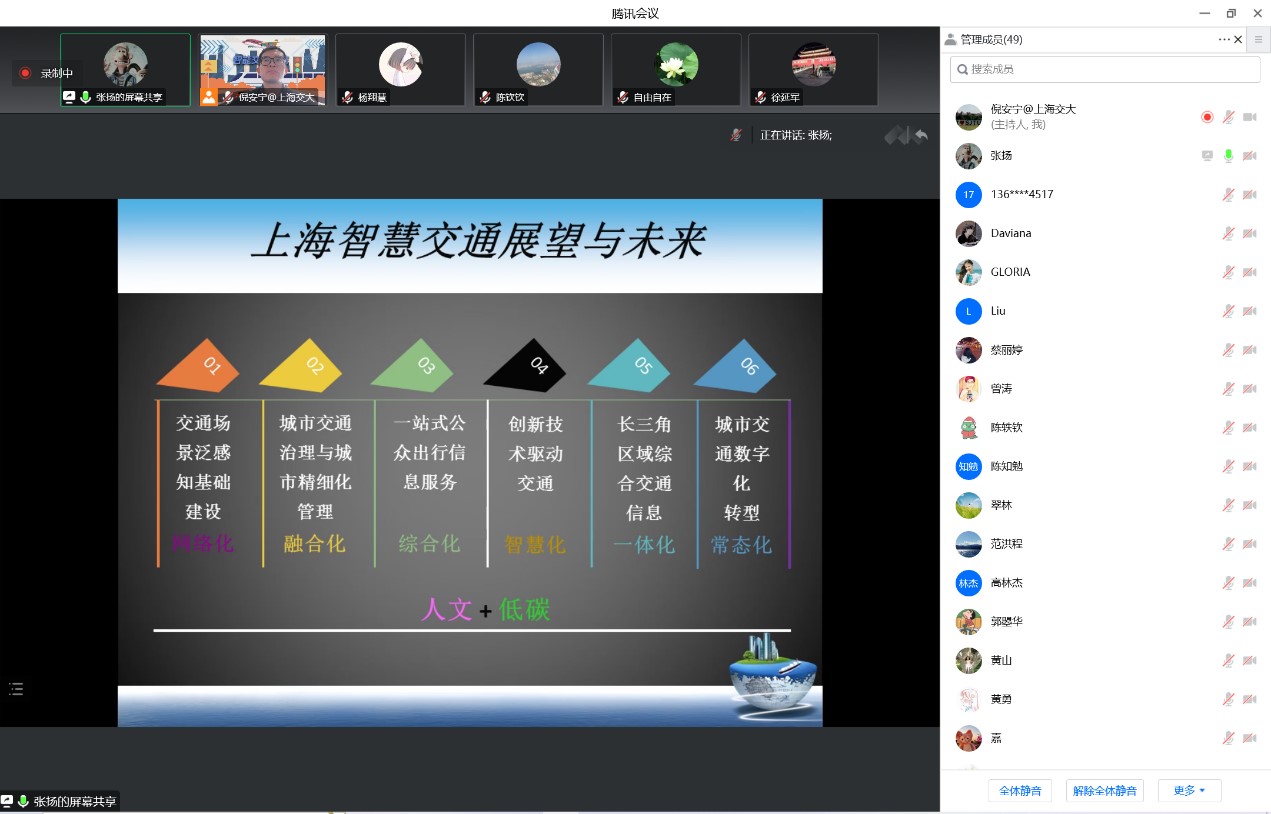Unmute GLORIA via her microphone icon
This screenshot has height=814, width=1271.
click(x=1227, y=272)
